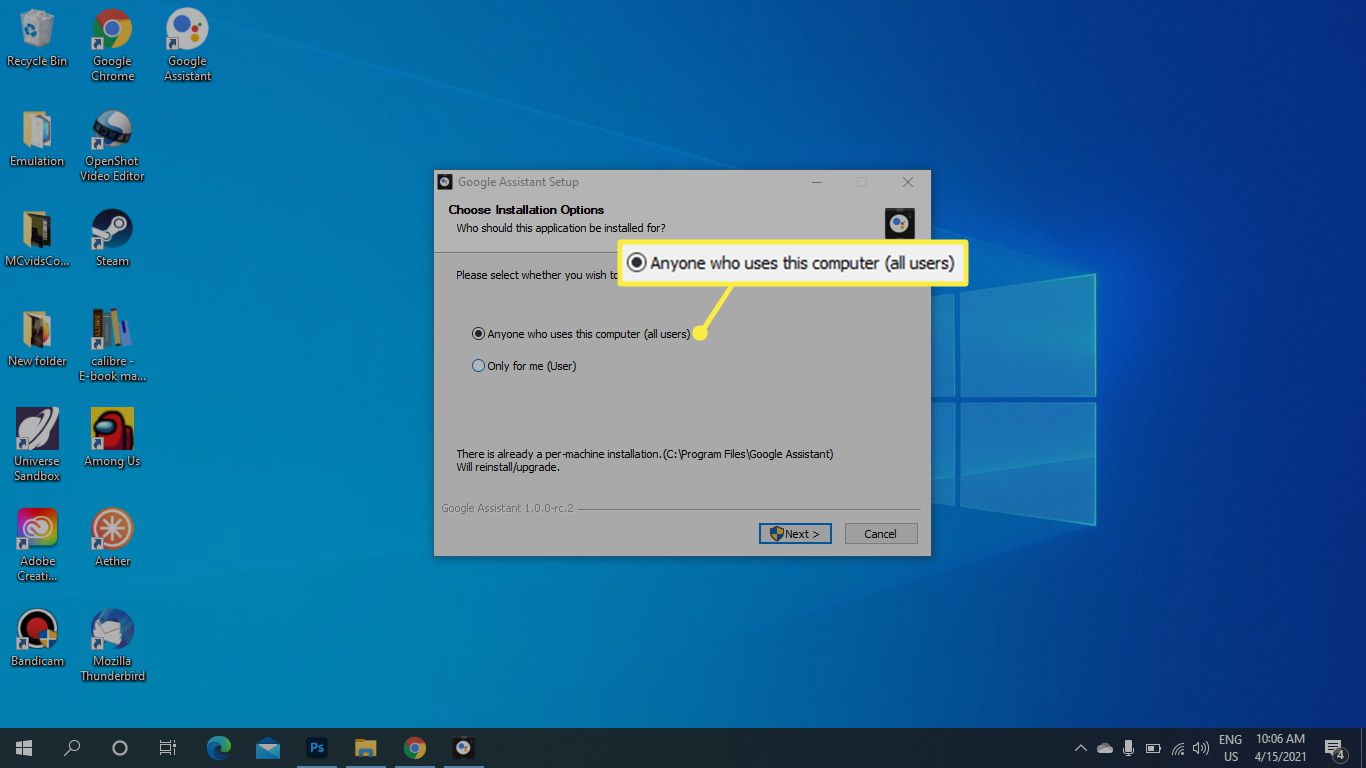
Task: Open File Explorer from the taskbar
Action: [365, 748]
